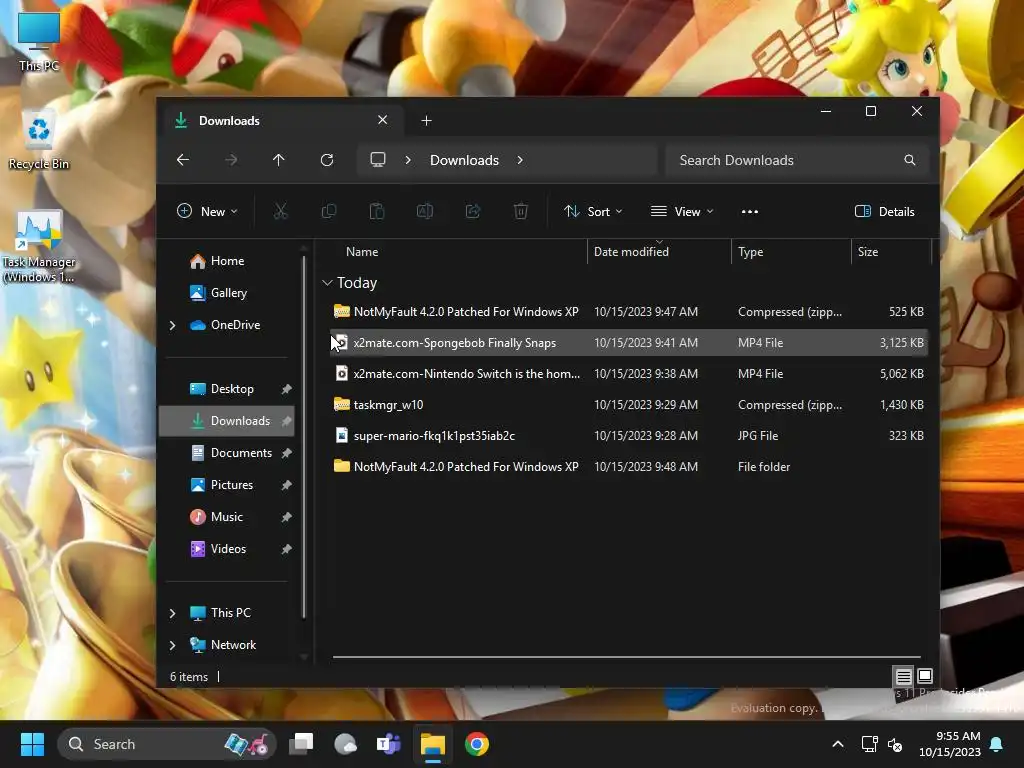Viewport: 1024px width, 768px height.
Task: Open Recycle Bin desktop icon
Action: click(39, 141)
